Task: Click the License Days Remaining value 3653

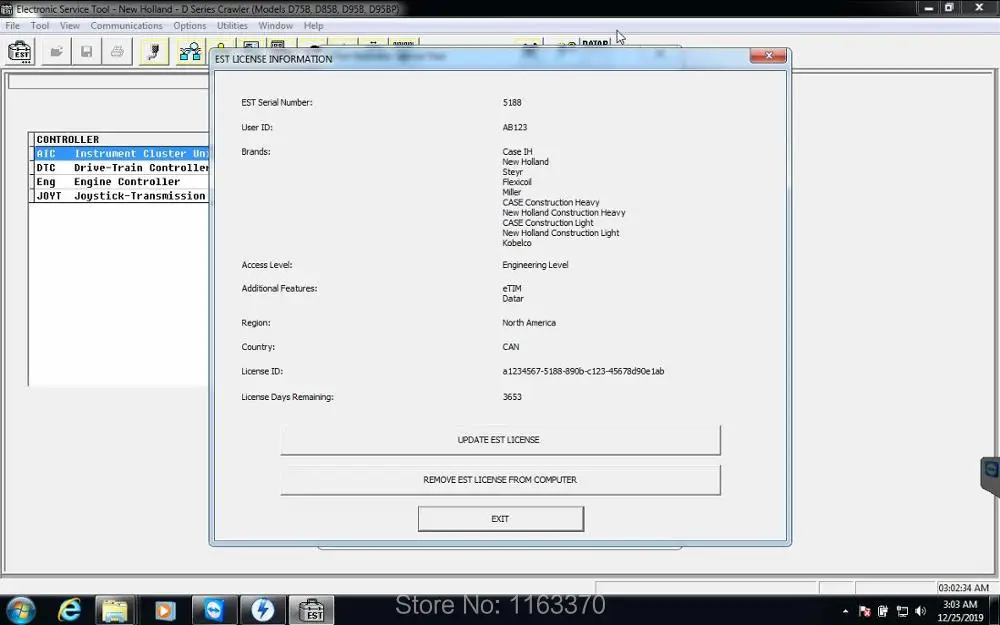Action: [512, 397]
